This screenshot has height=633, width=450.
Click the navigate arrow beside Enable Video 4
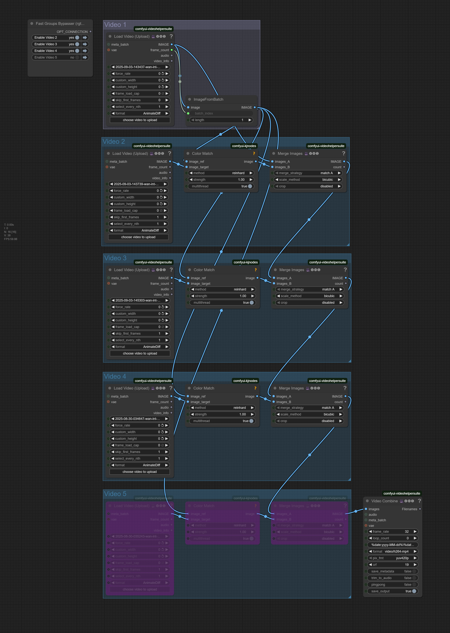coord(85,51)
